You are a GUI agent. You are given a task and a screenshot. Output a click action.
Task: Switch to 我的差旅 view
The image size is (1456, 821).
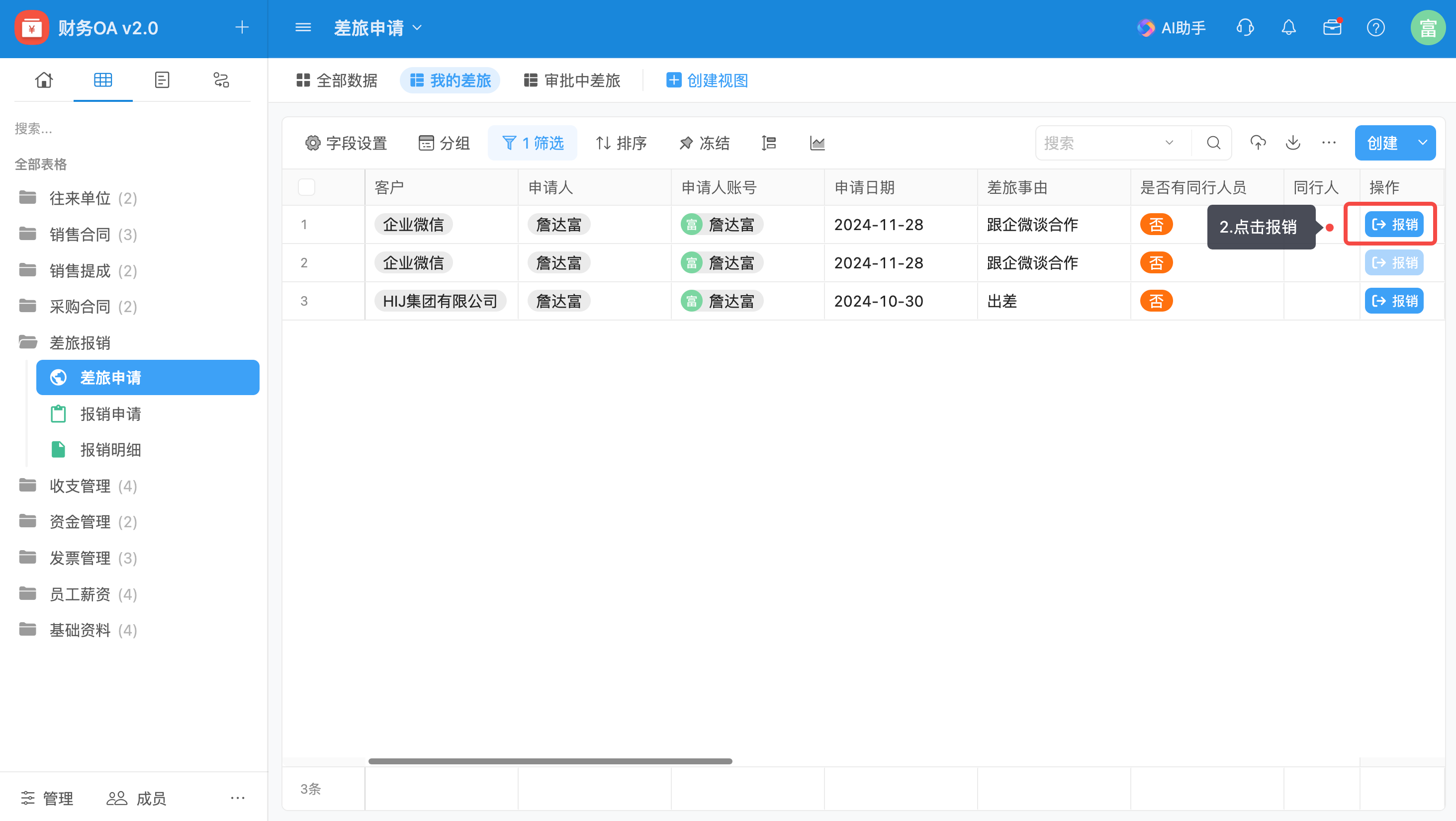pos(450,80)
